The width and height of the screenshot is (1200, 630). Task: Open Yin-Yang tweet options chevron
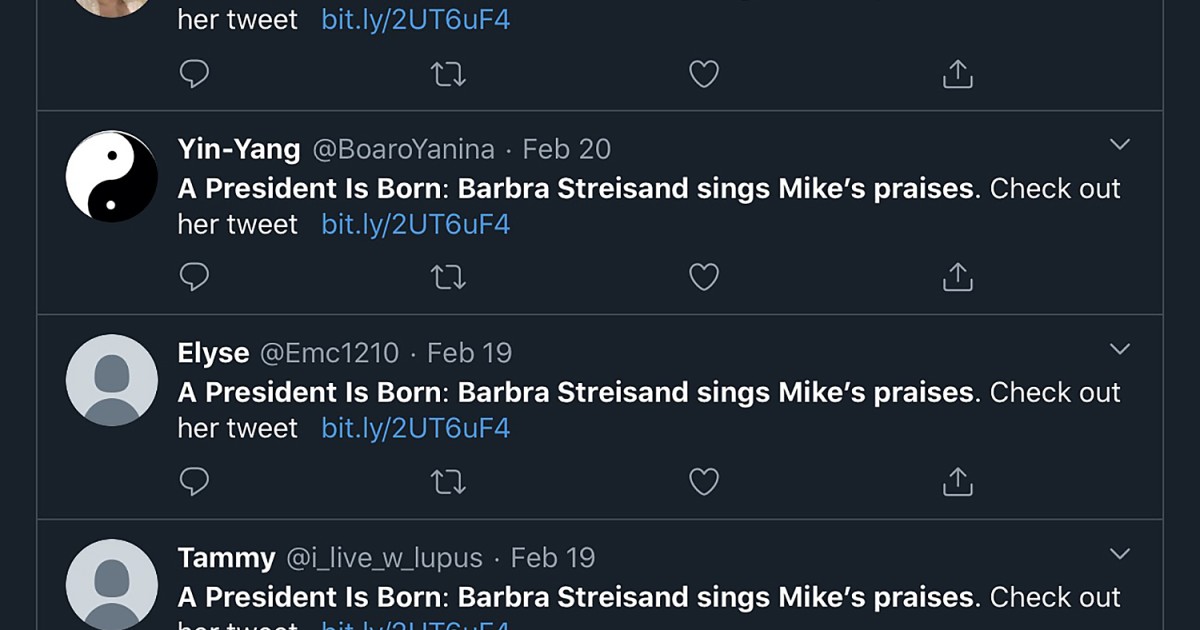pyautogui.click(x=1120, y=145)
